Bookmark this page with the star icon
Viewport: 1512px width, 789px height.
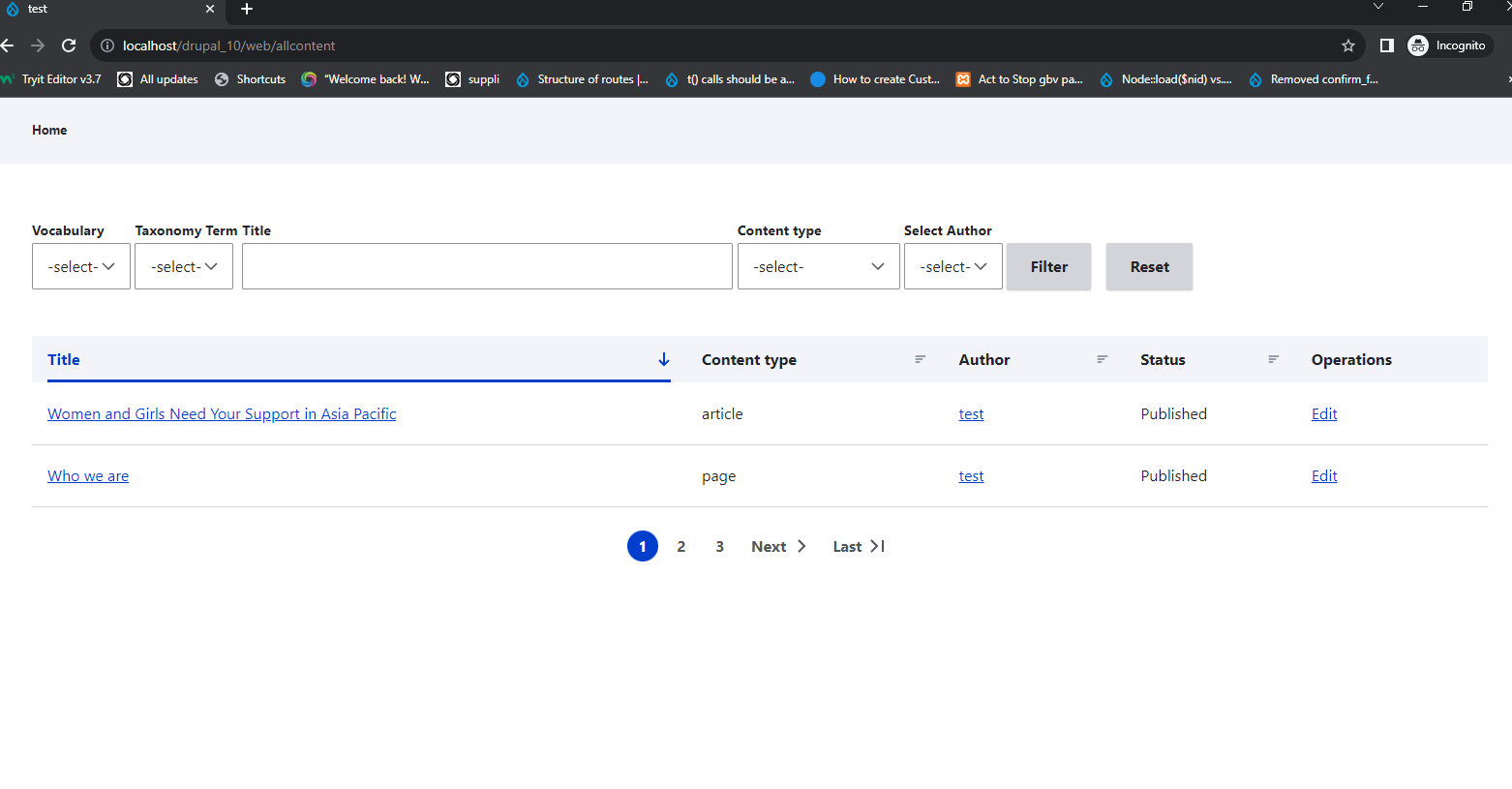pos(1347,46)
